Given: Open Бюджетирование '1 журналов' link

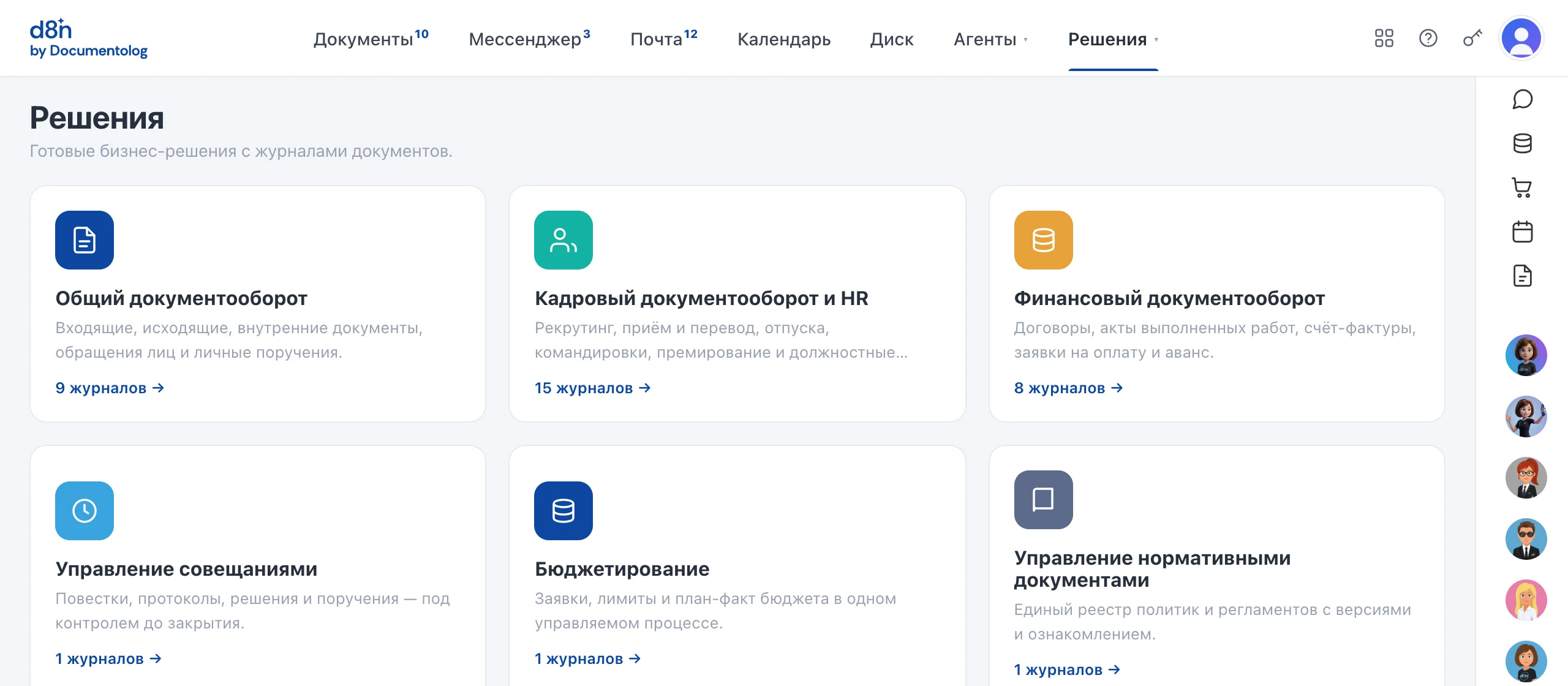Looking at the screenshot, I should pyautogui.click(x=587, y=659).
